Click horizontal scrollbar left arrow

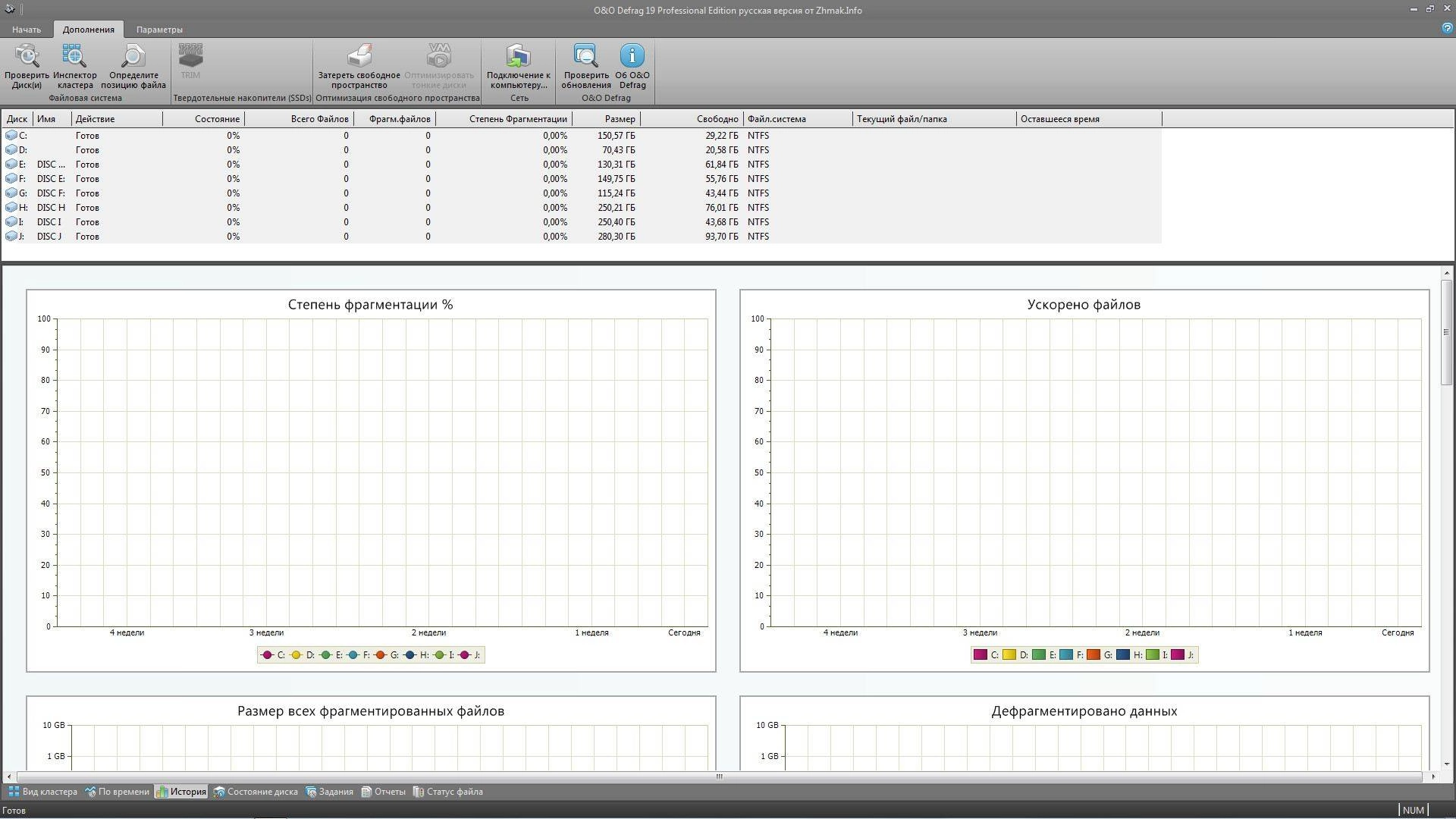[x=8, y=777]
